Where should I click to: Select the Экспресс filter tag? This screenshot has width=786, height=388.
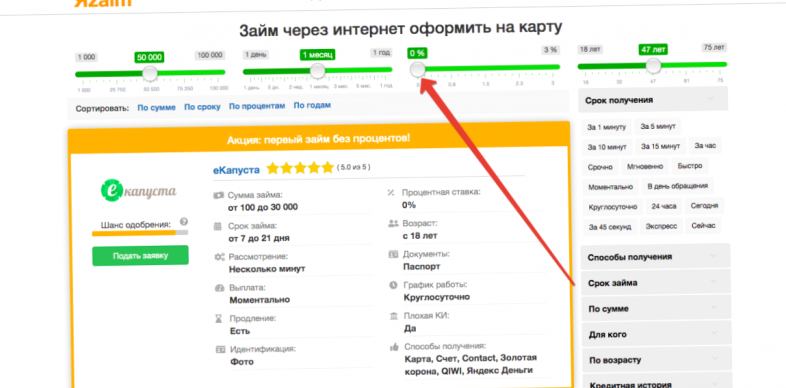661,227
